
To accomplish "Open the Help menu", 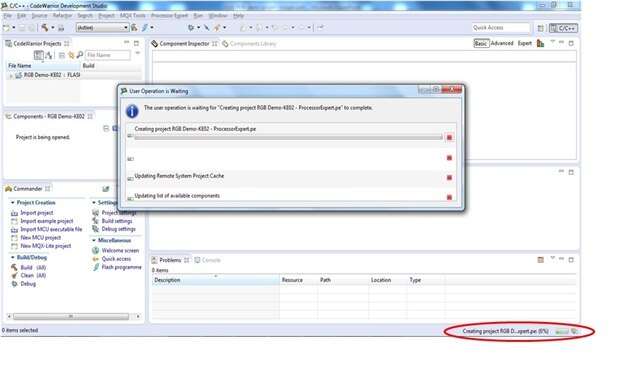I will coord(238,15).
